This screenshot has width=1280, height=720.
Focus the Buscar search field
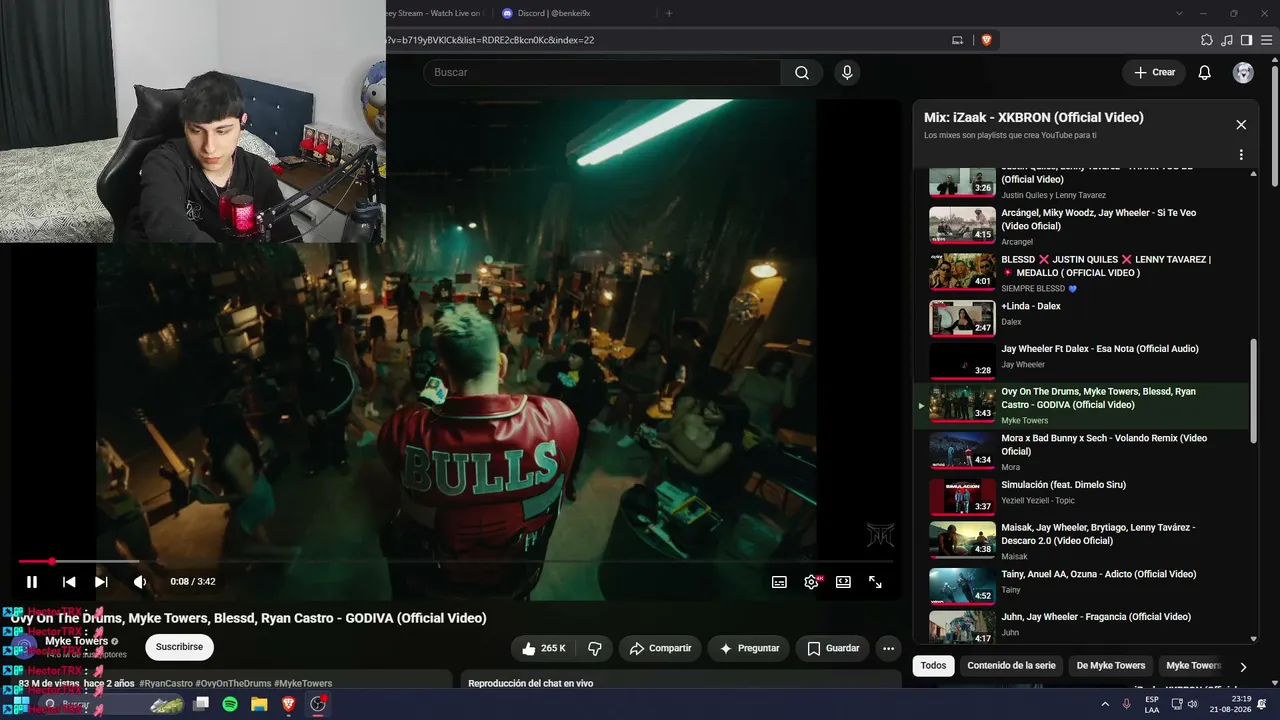[x=602, y=72]
